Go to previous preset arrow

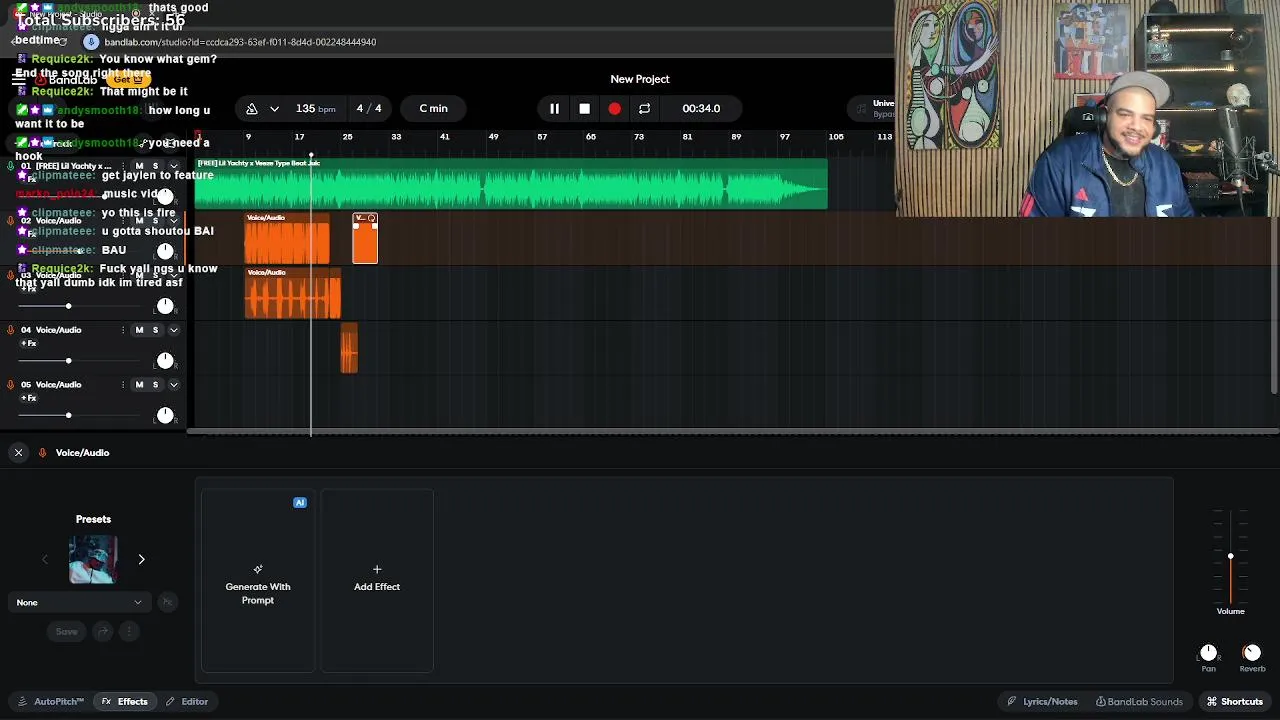44,560
